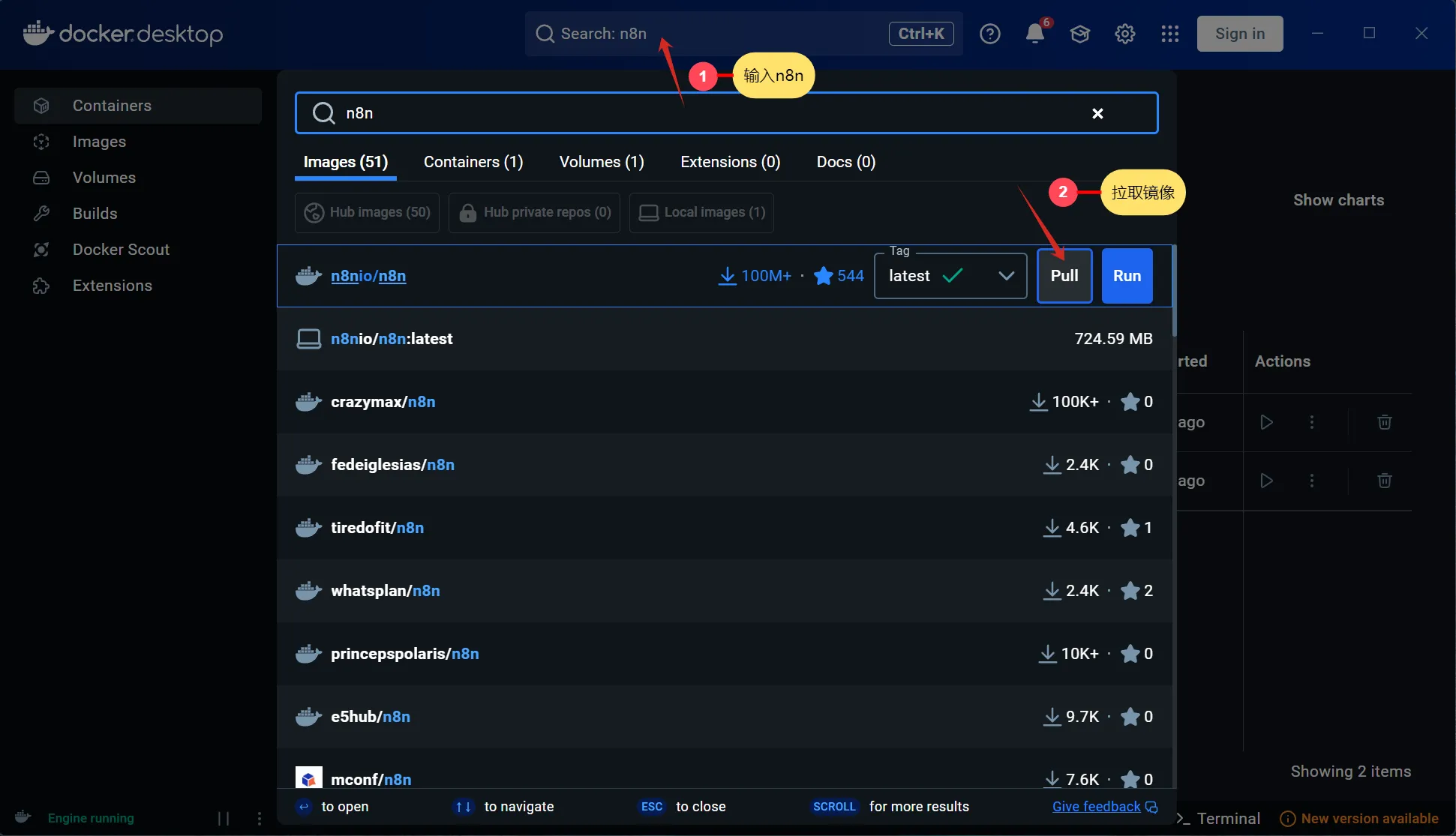Image resolution: width=1456 pixels, height=836 pixels.
Task: Open the notifications bell icon
Action: [1035, 34]
